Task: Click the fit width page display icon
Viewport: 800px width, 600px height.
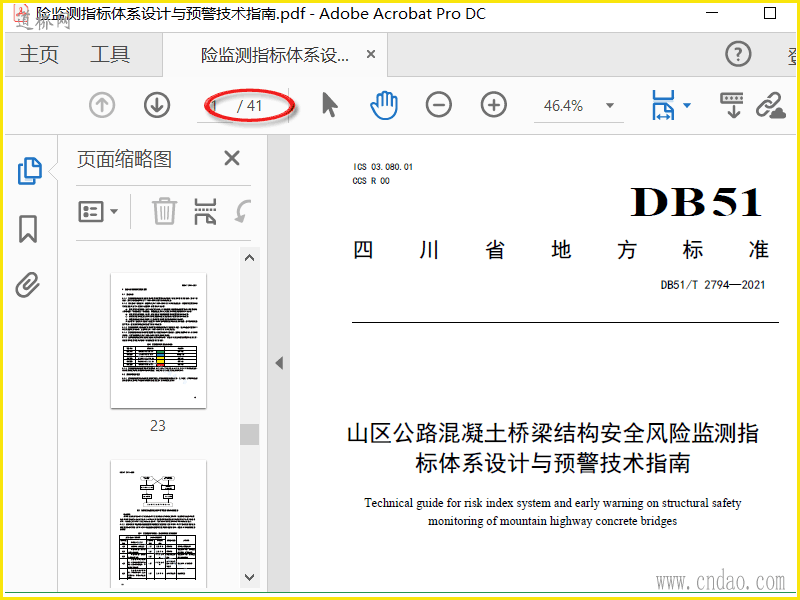Action: click(663, 105)
